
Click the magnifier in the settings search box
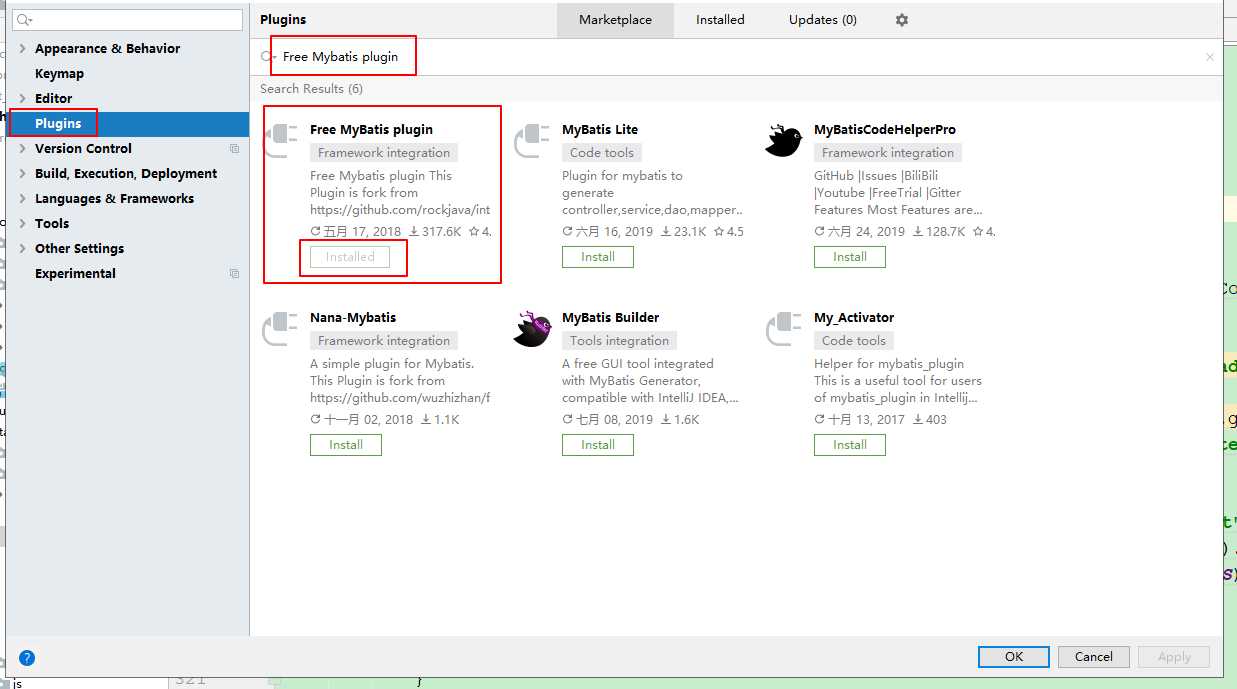pyautogui.click(x=24, y=20)
